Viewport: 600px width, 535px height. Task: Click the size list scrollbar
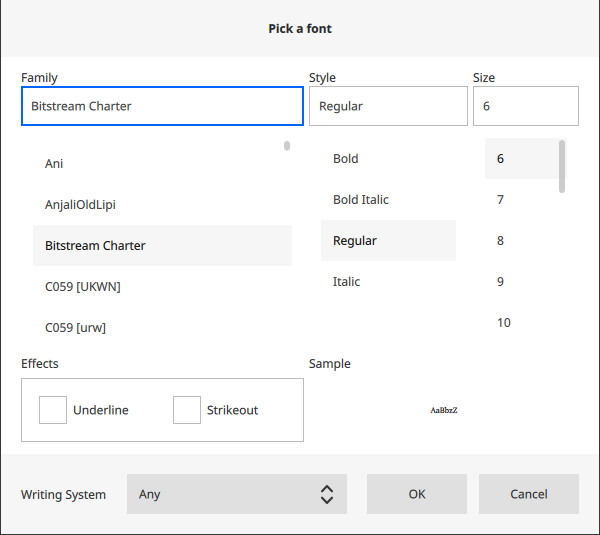pyautogui.click(x=562, y=166)
